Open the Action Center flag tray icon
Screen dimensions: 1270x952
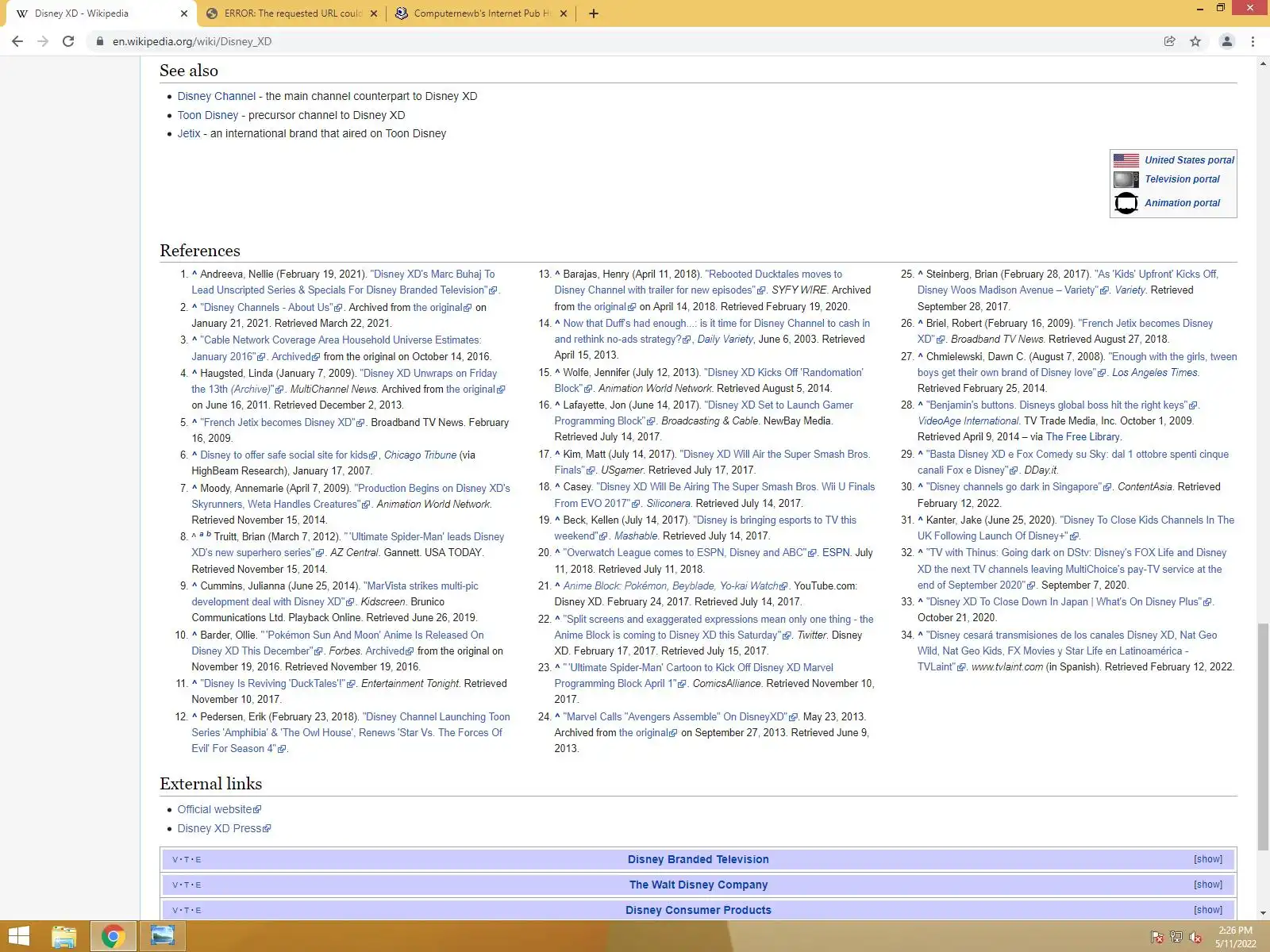click(x=1157, y=938)
